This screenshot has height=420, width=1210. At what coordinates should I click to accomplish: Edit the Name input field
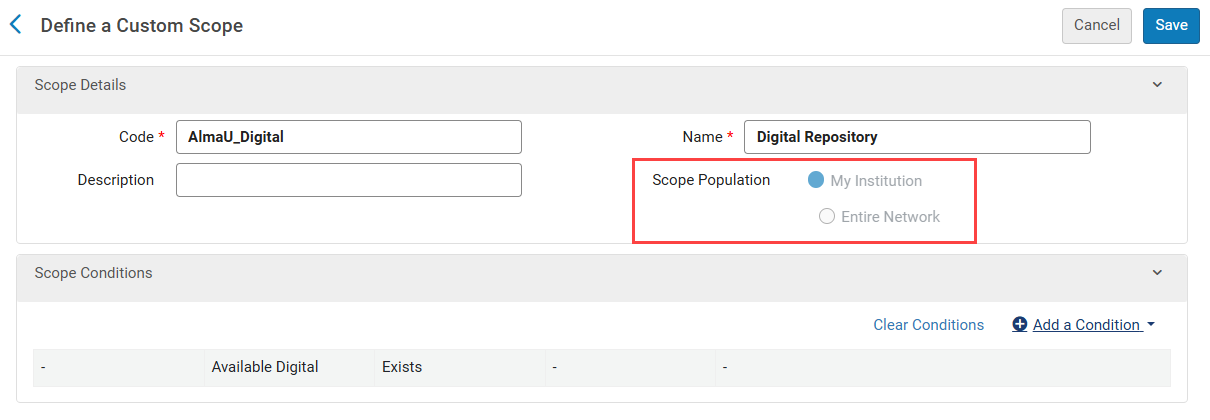(917, 137)
